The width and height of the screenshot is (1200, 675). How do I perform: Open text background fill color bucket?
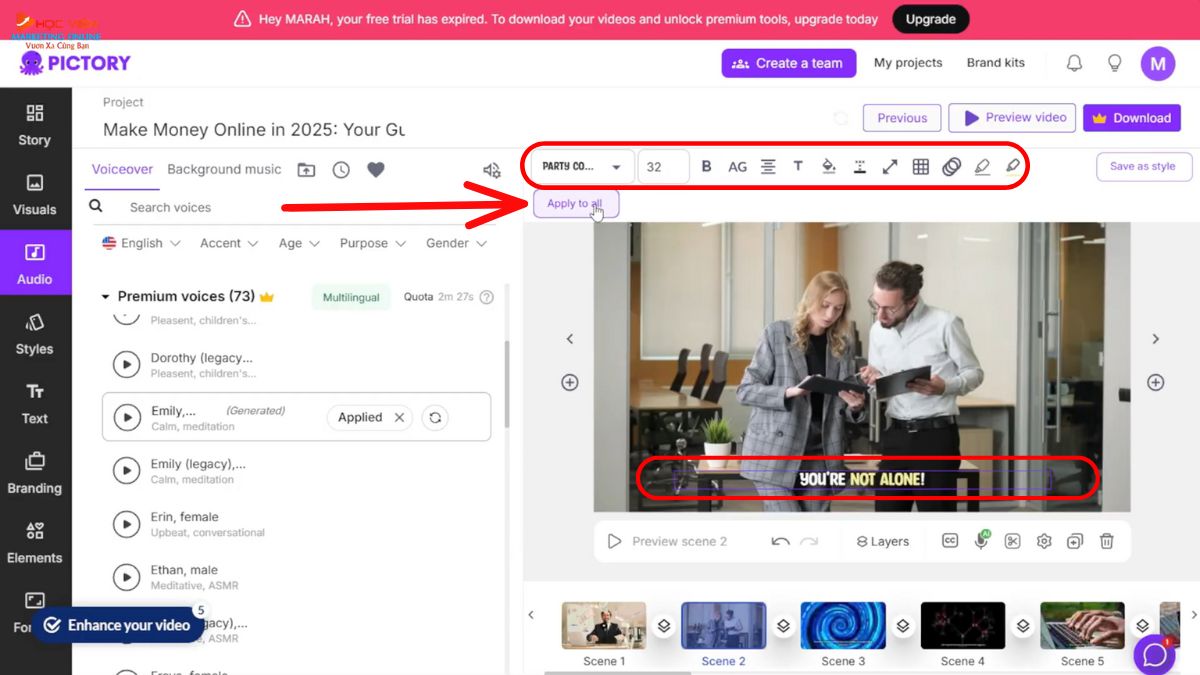[x=828, y=167]
